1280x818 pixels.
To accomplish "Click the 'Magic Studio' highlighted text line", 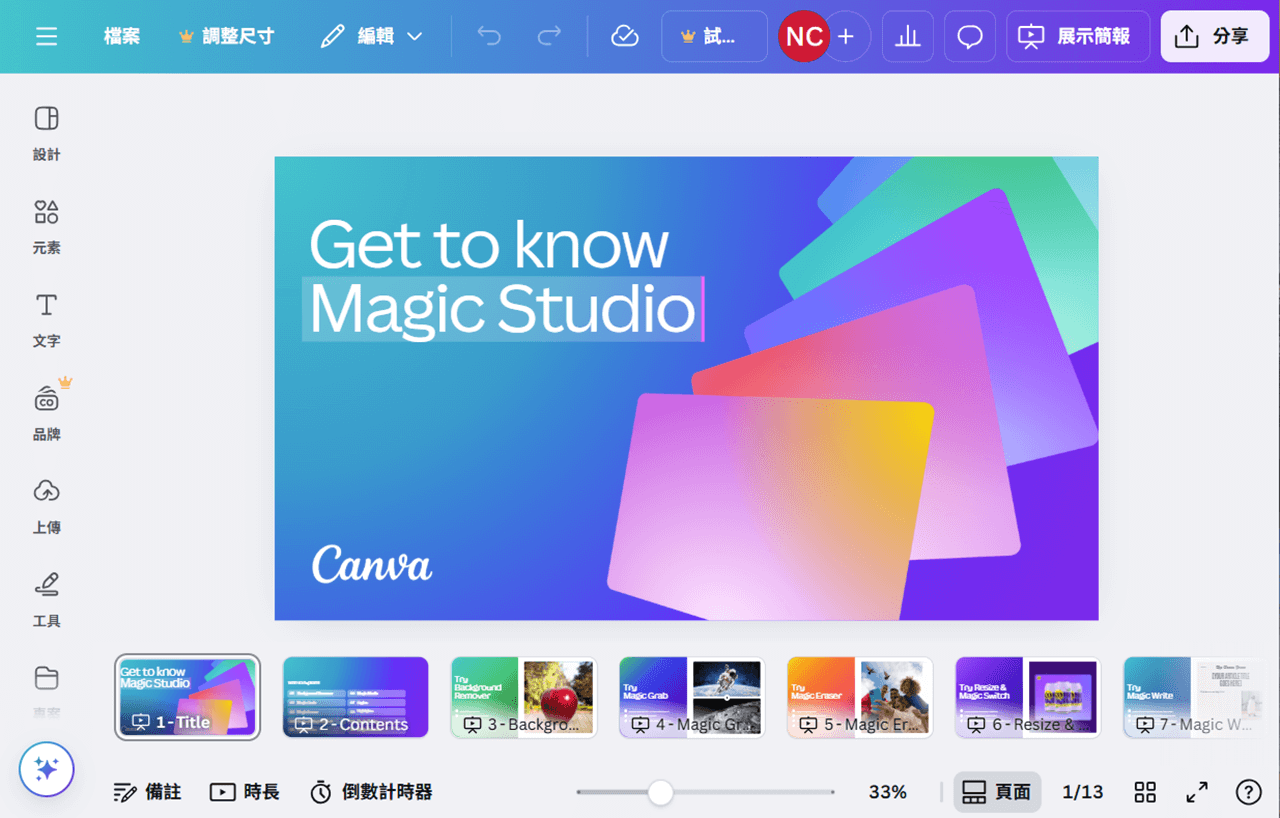I will [x=503, y=309].
